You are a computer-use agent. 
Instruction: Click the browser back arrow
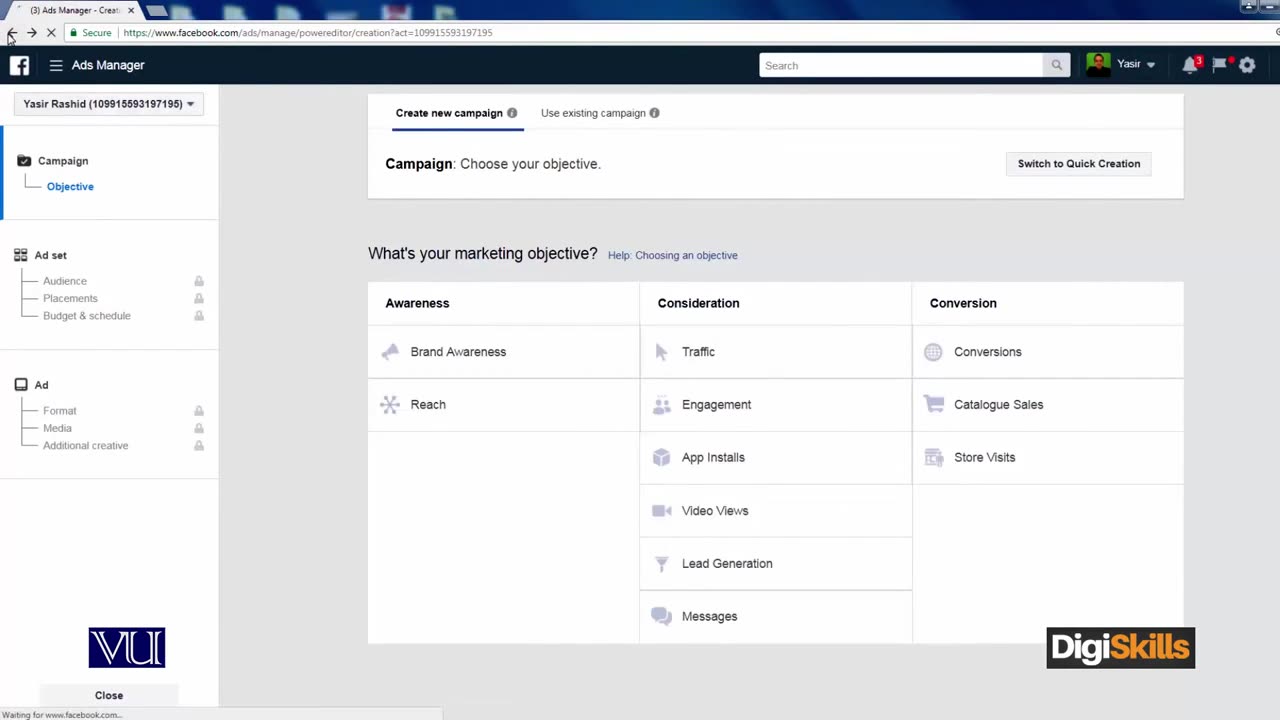(x=12, y=33)
